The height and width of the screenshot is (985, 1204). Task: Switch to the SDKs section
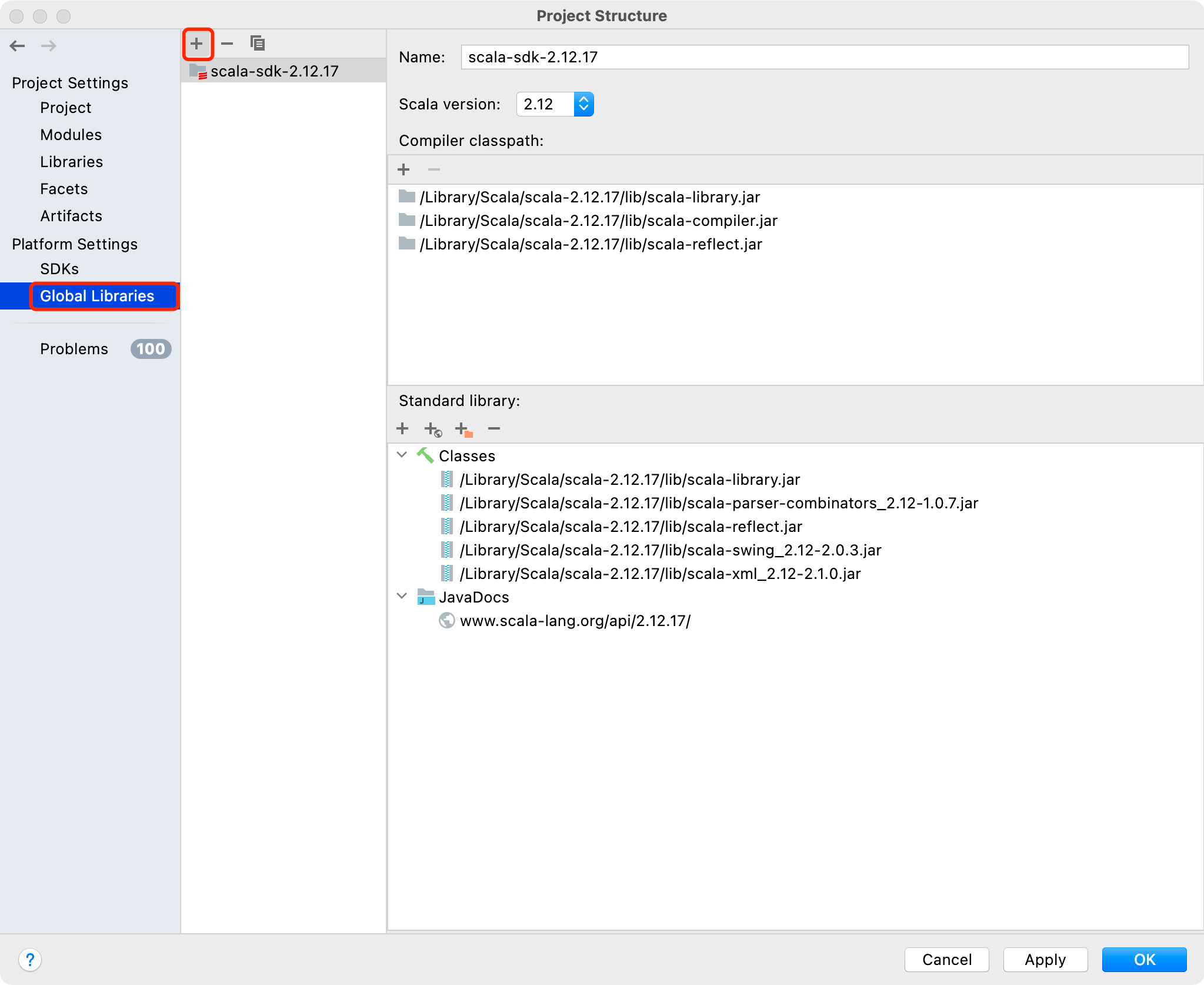tap(59, 269)
